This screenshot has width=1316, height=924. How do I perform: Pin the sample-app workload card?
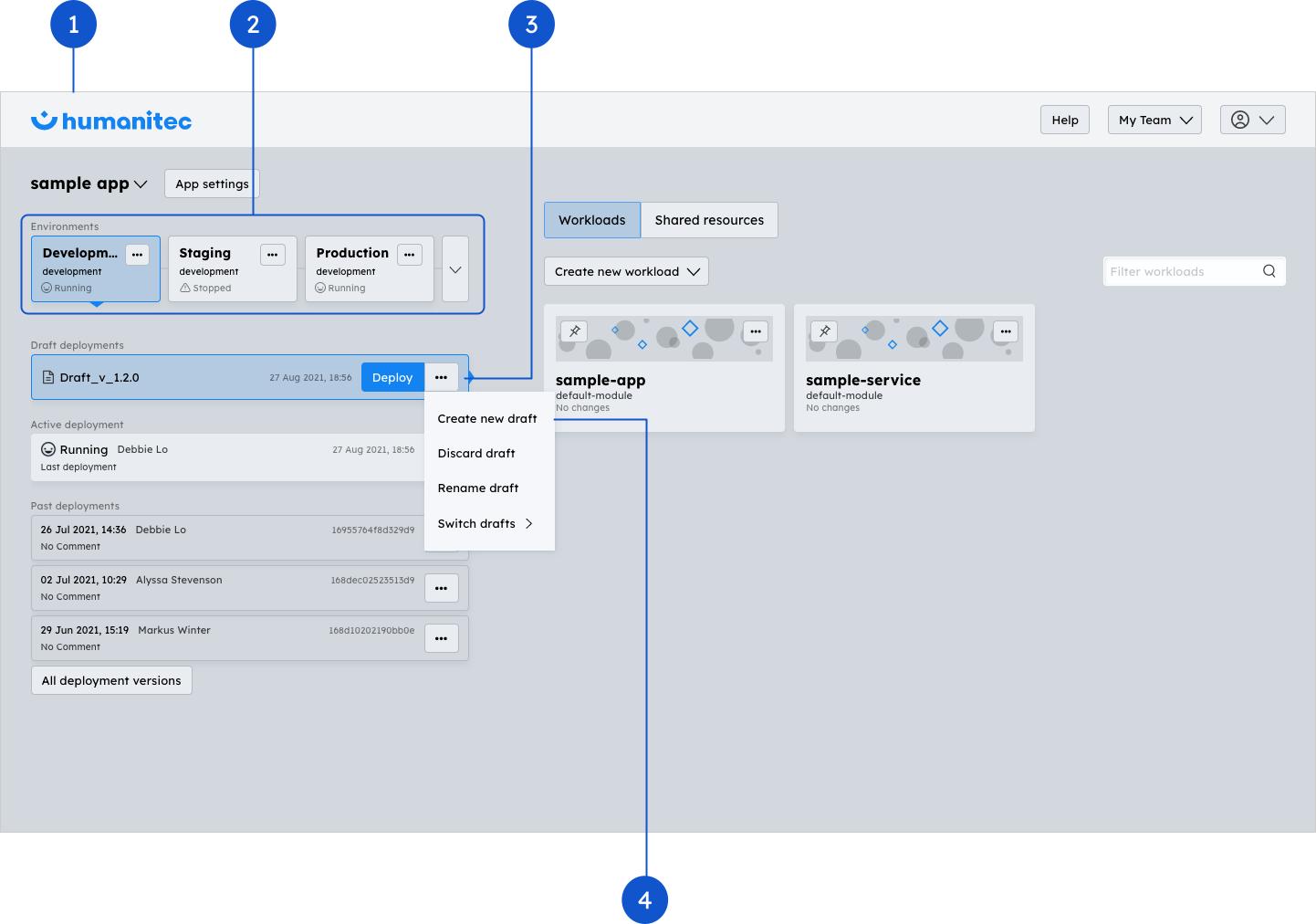(574, 331)
